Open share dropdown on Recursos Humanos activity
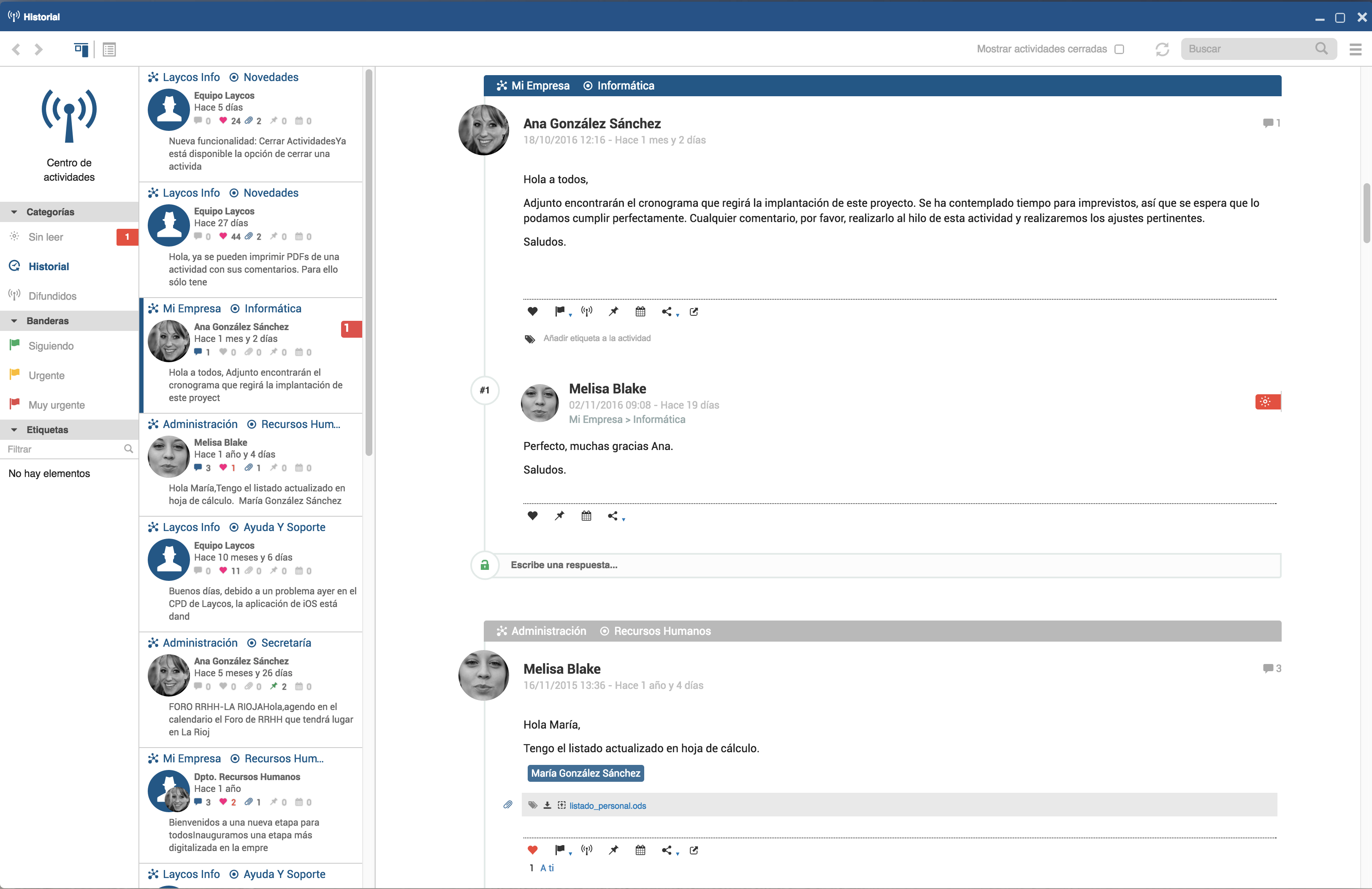 click(x=670, y=850)
